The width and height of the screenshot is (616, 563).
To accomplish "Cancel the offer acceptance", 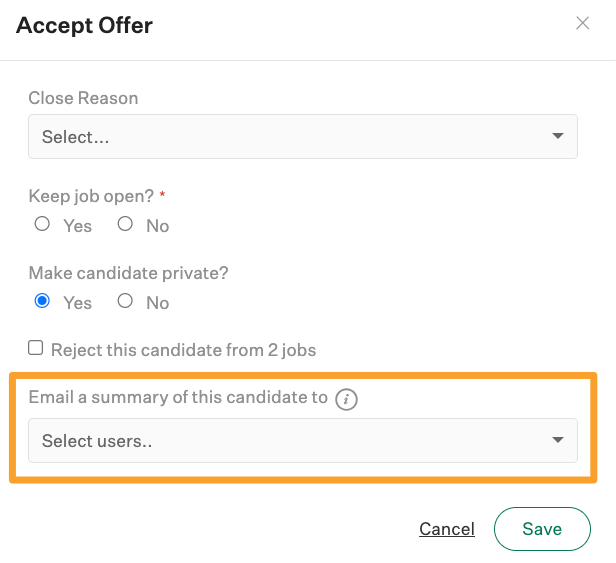I will click(447, 529).
